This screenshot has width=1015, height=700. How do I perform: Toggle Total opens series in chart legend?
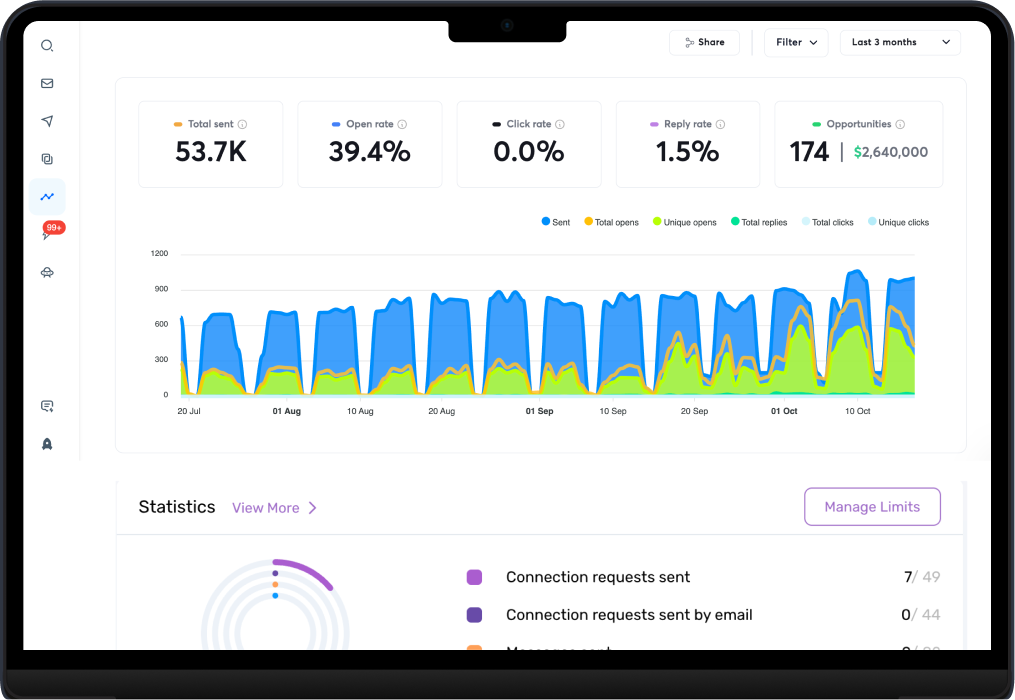611,222
